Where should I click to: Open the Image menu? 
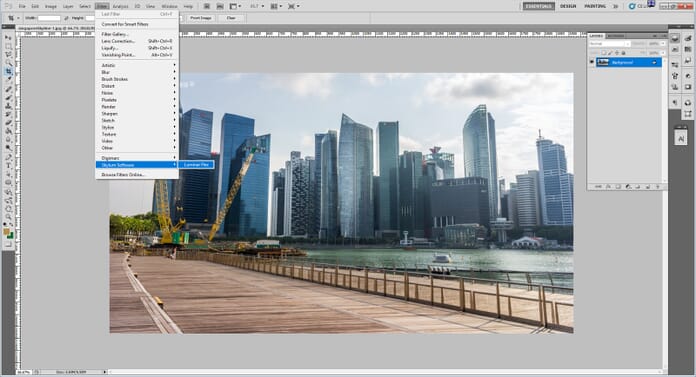pos(51,6)
